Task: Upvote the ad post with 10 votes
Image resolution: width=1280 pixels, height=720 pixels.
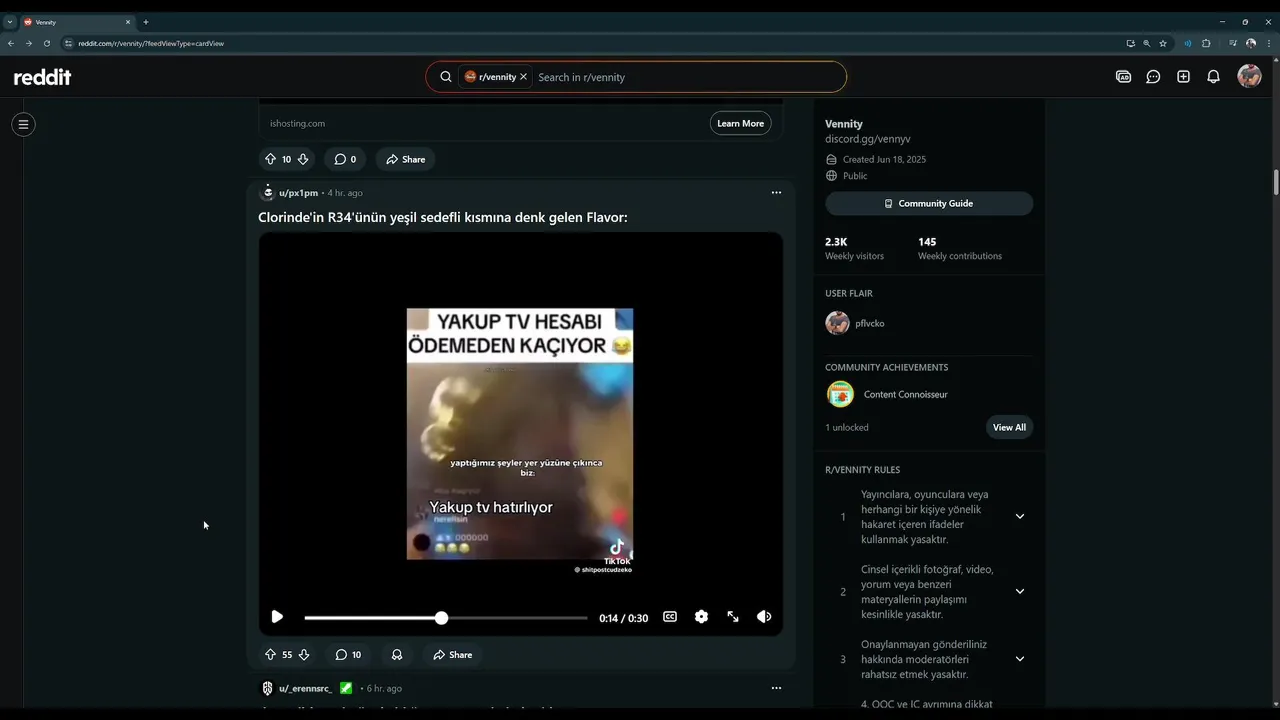Action: 270,159
